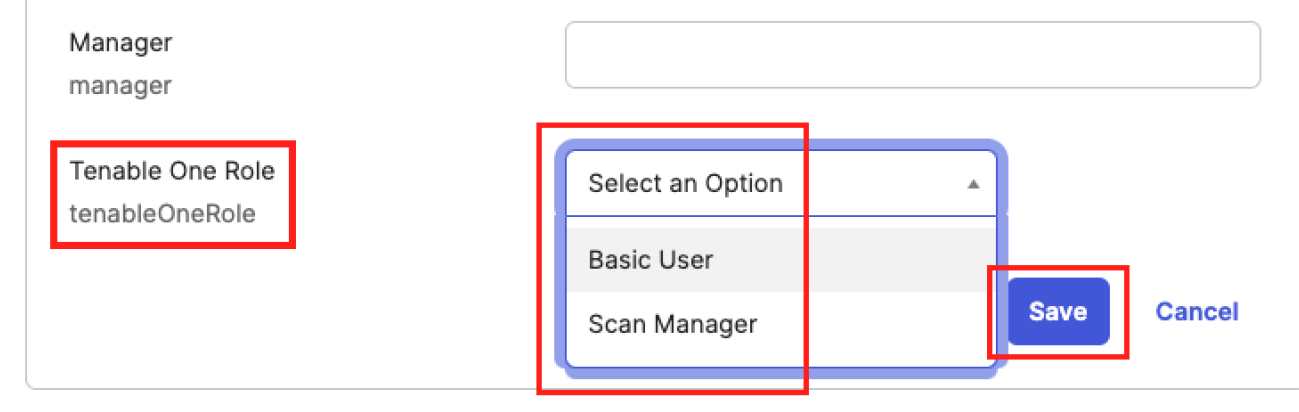1299x412 pixels.
Task: Click the lowercase manager attribute name
Action: pos(120,86)
